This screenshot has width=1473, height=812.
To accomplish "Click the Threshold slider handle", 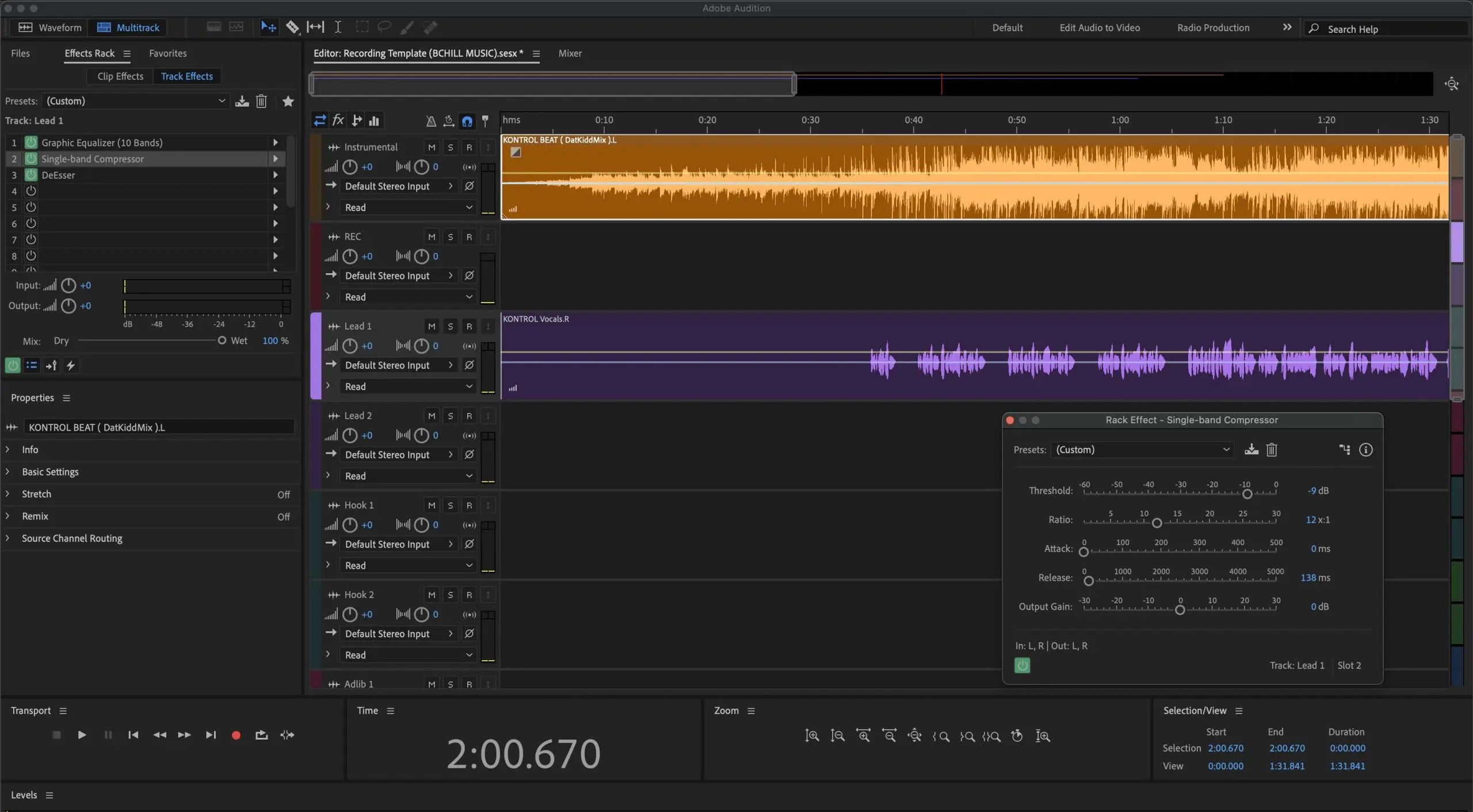I will (x=1247, y=494).
